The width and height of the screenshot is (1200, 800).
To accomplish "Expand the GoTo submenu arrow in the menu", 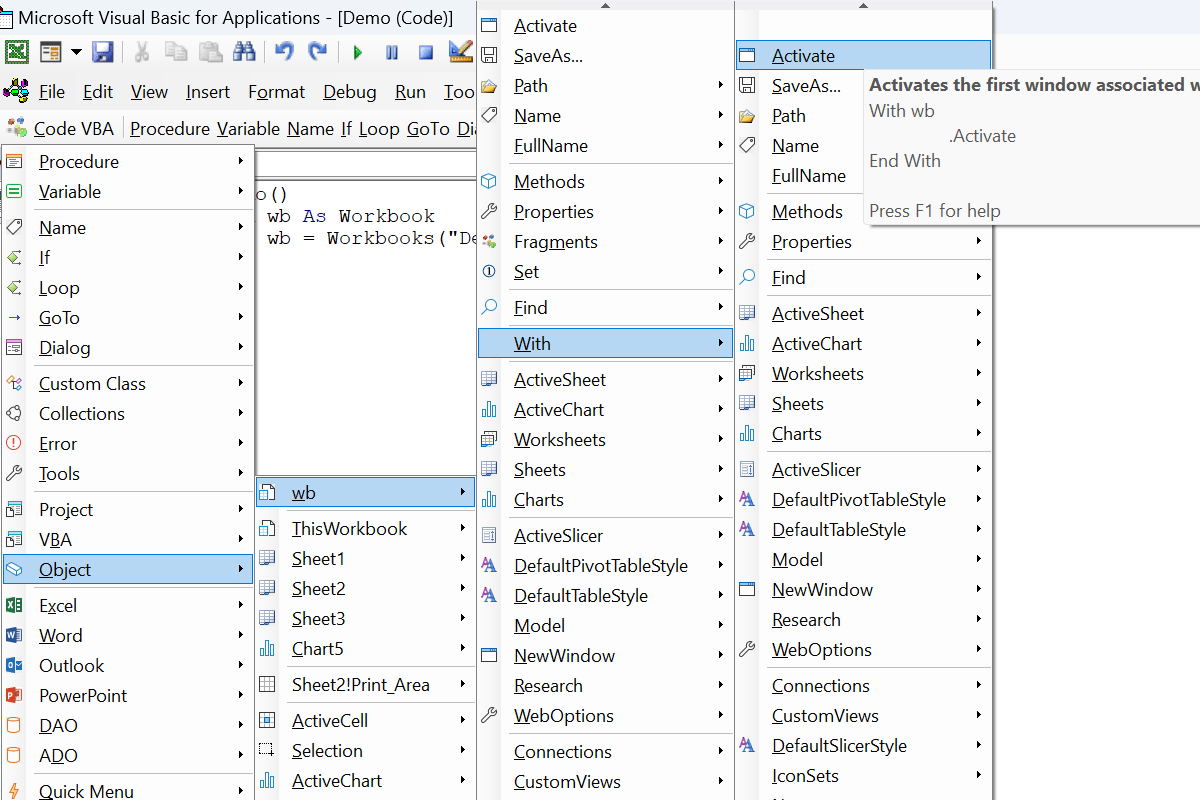I will pos(241,317).
